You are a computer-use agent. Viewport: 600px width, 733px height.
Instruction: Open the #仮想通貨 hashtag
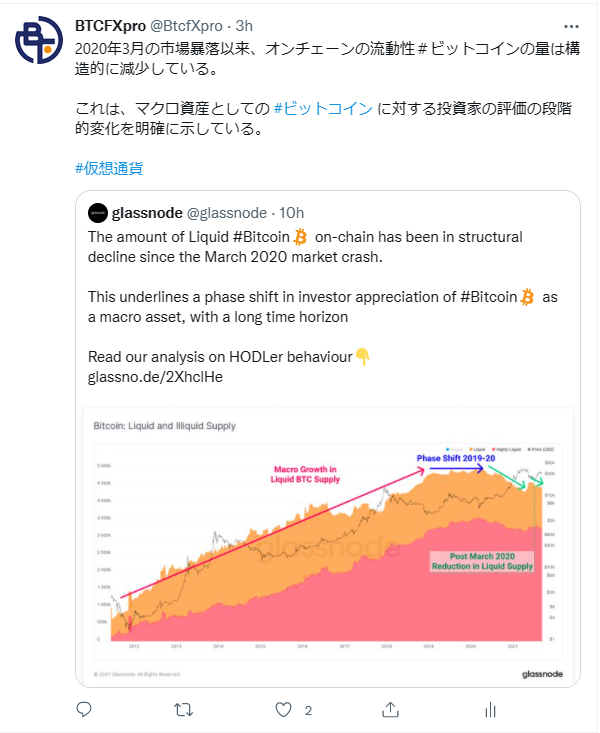point(109,168)
